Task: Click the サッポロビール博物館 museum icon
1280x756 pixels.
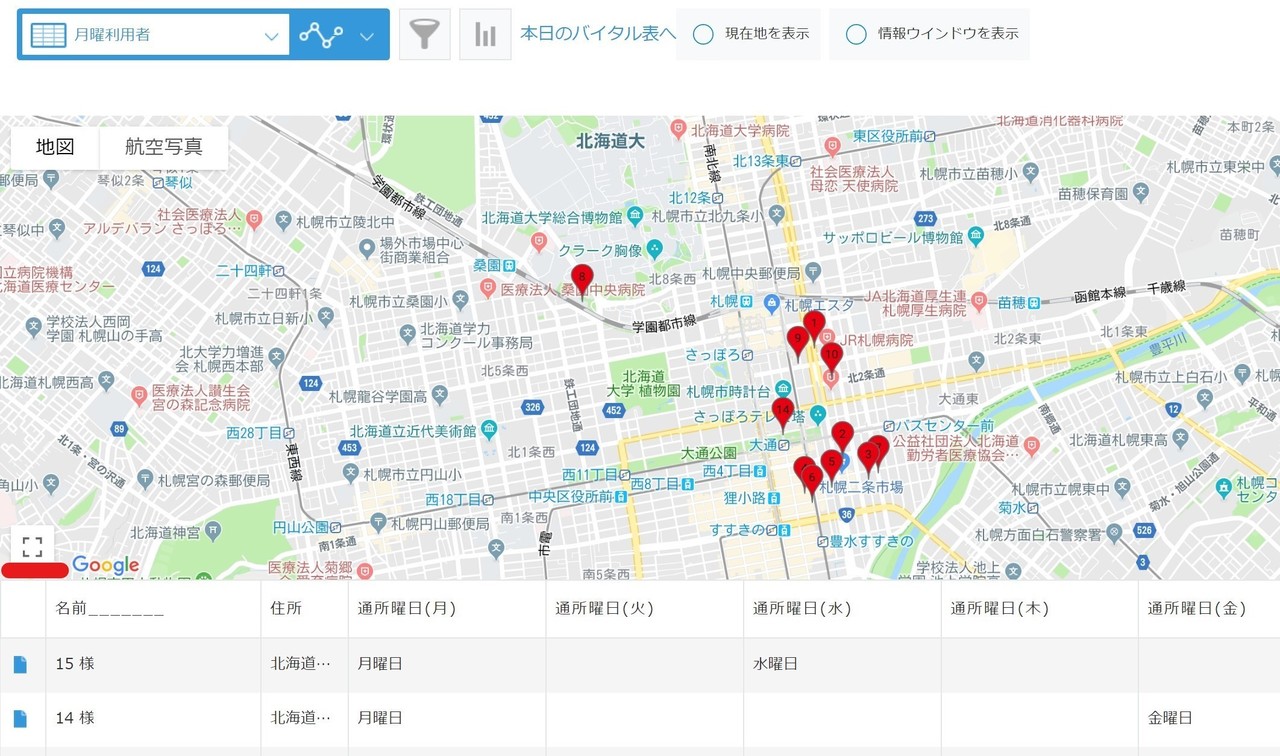Action: pos(976,237)
